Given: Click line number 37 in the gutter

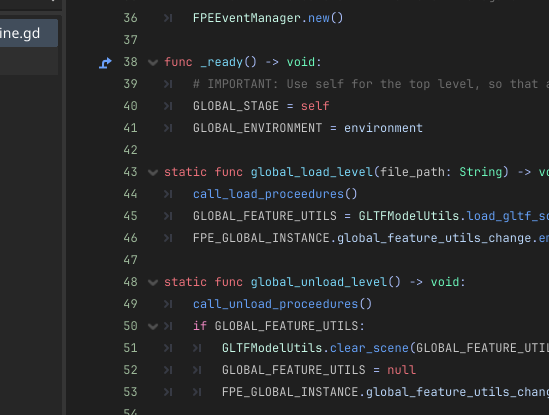Looking at the screenshot, I should [130, 40].
